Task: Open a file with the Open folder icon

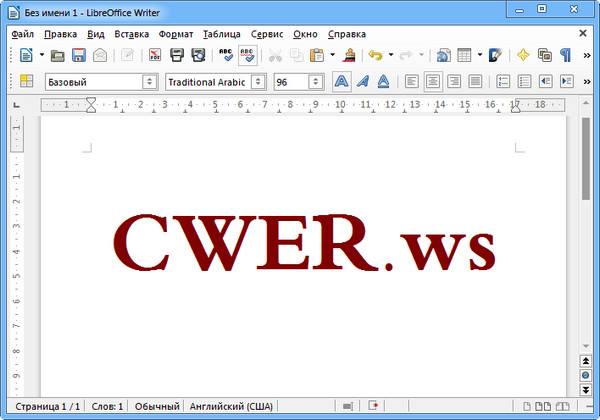Action: coord(57,55)
